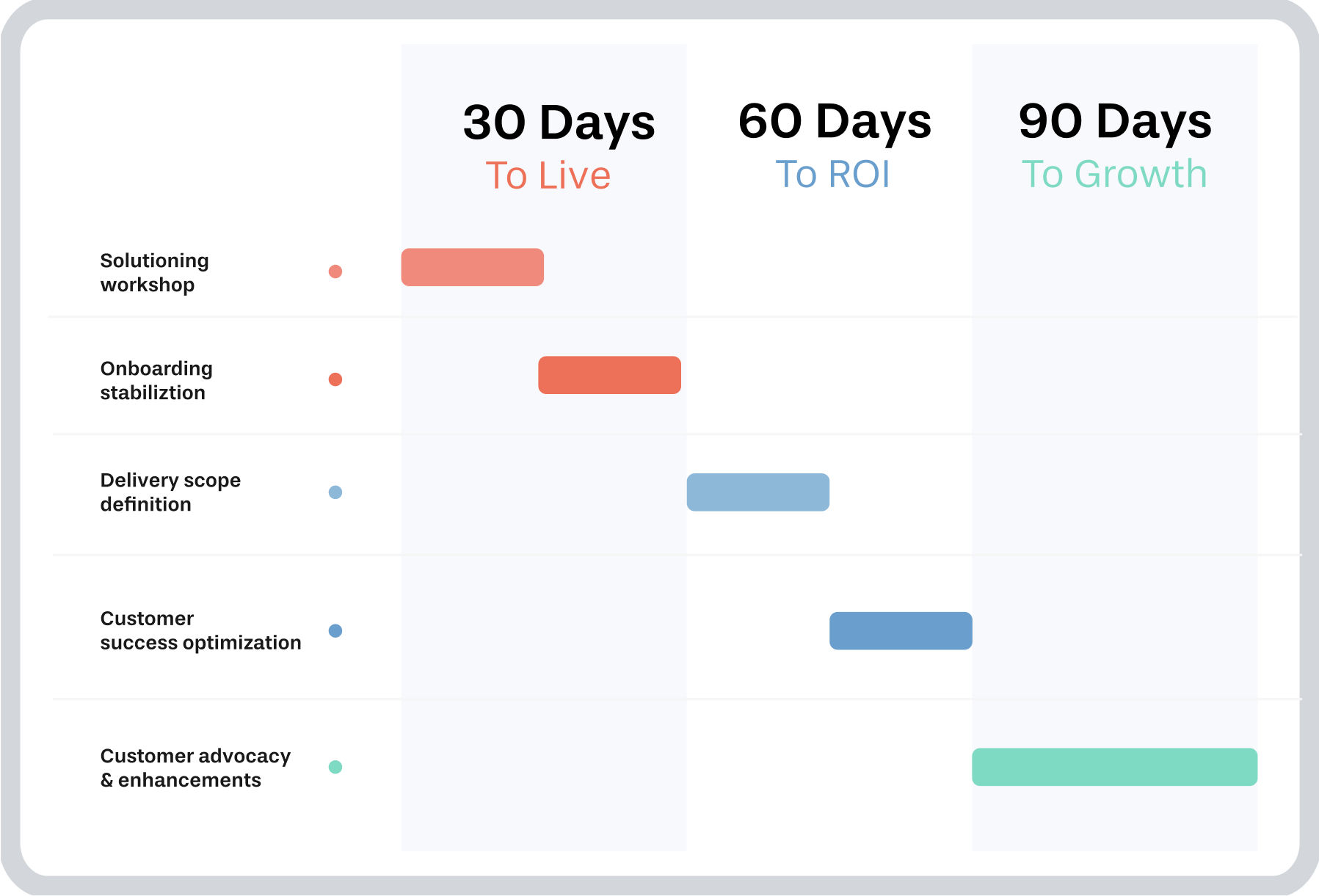Viewport: 1319px width, 896px height.
Task: Select the Delivery scope definition bar
Action: (757, 492)
